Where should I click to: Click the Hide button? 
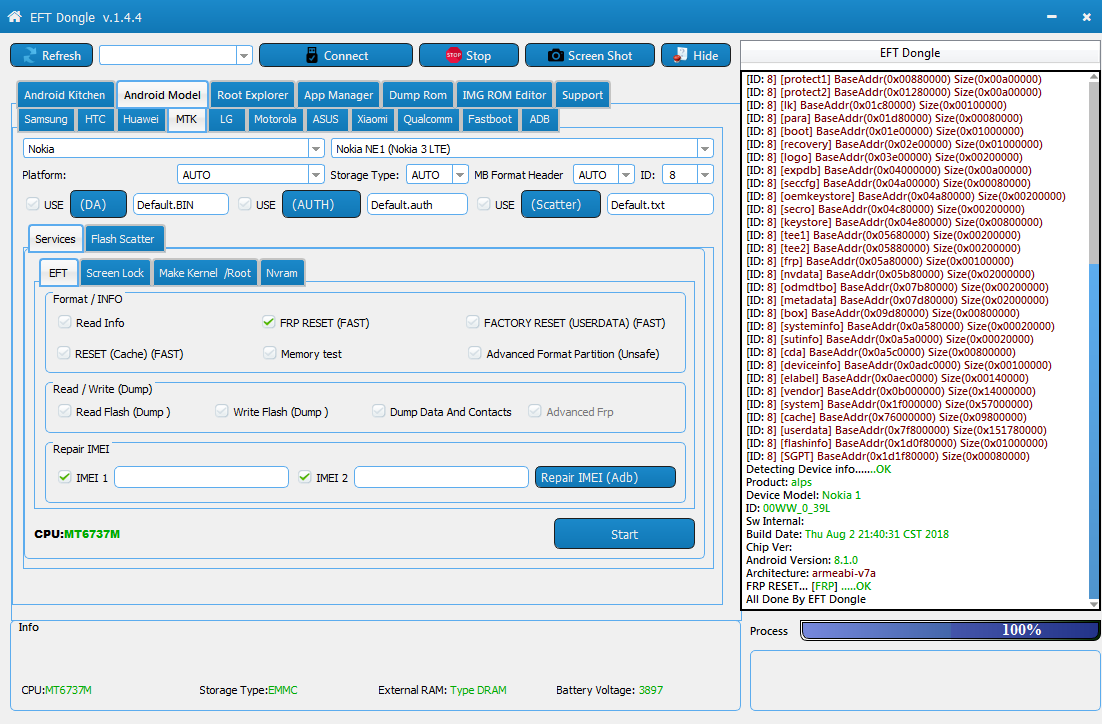(x=695, y=56)
